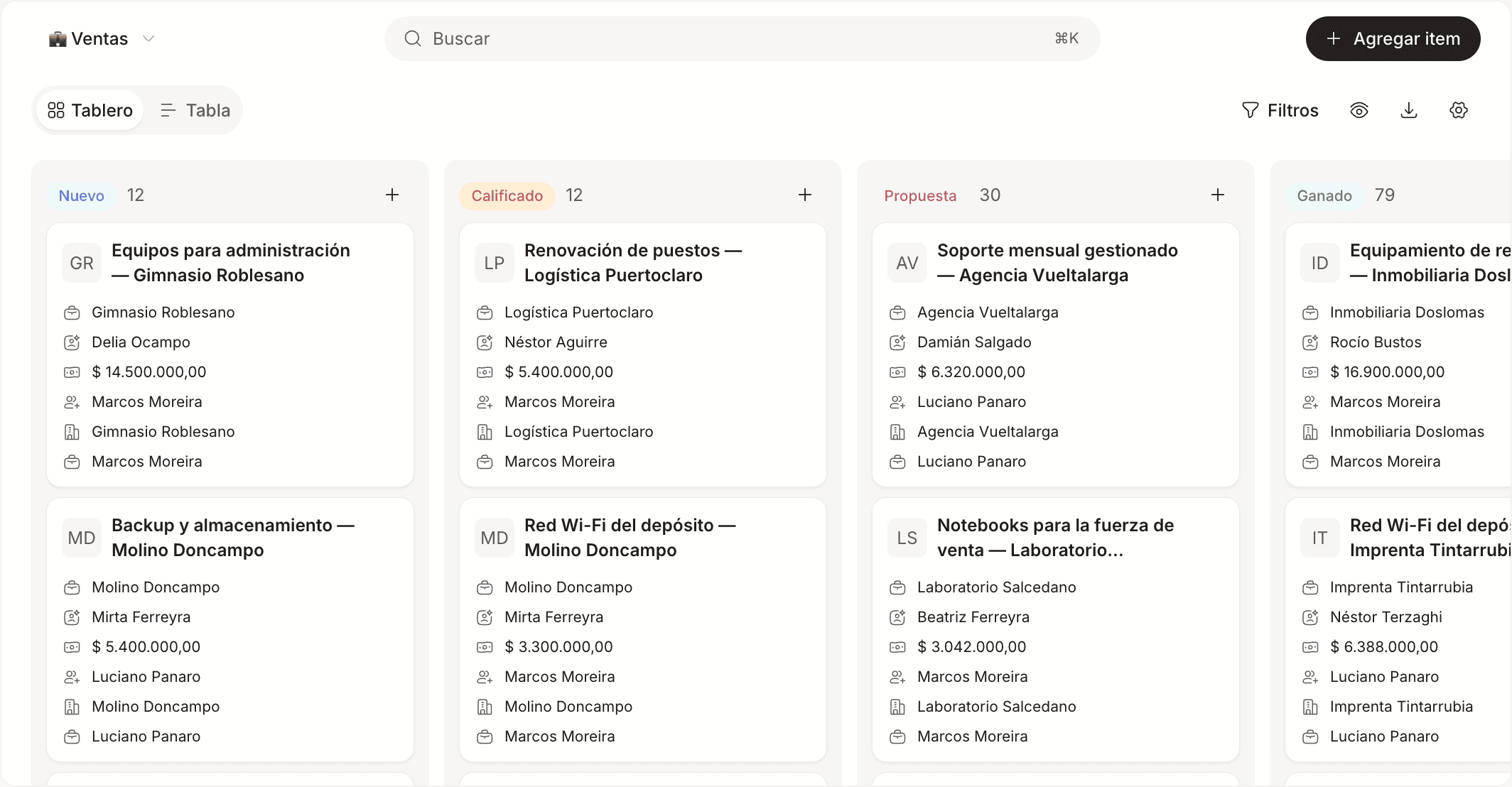This screenshot has height=787, width=1512.
Task: Add a card to the Propuesta column
Action: 1218,195
